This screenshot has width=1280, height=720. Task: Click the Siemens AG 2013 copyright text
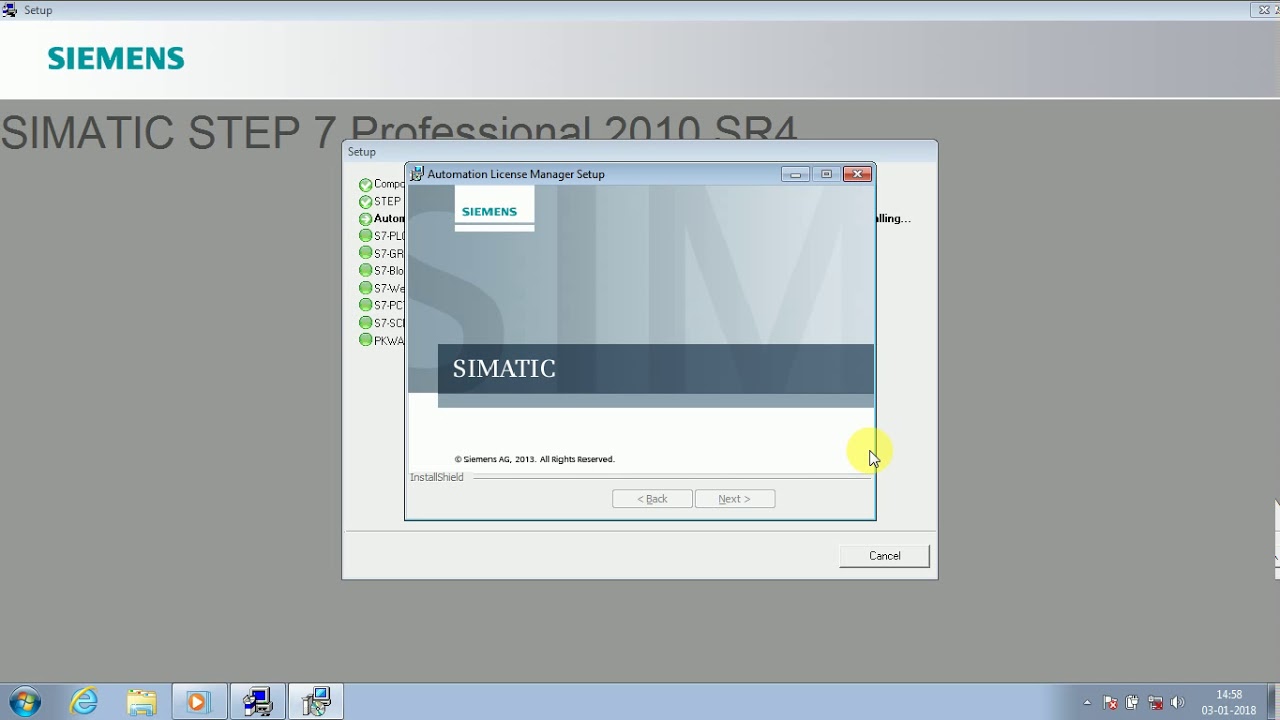(534, 459)
